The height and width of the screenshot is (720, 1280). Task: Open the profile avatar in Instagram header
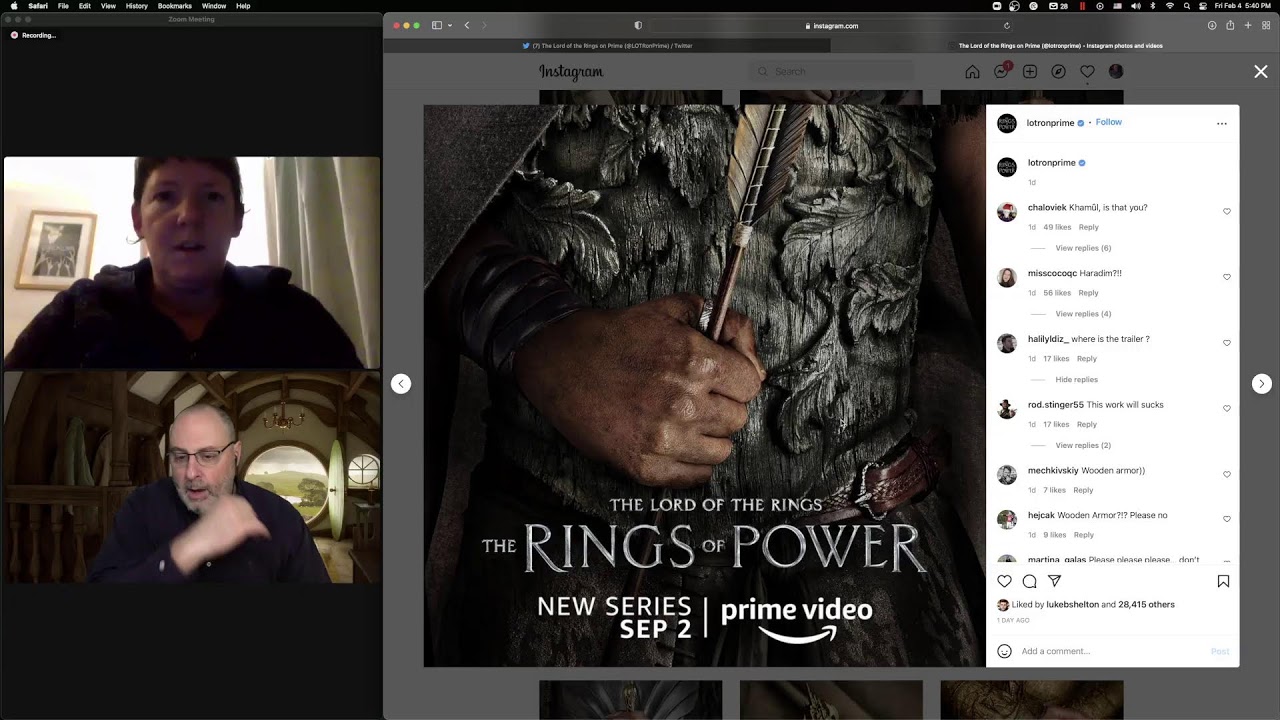click(x=1116, y=71)
